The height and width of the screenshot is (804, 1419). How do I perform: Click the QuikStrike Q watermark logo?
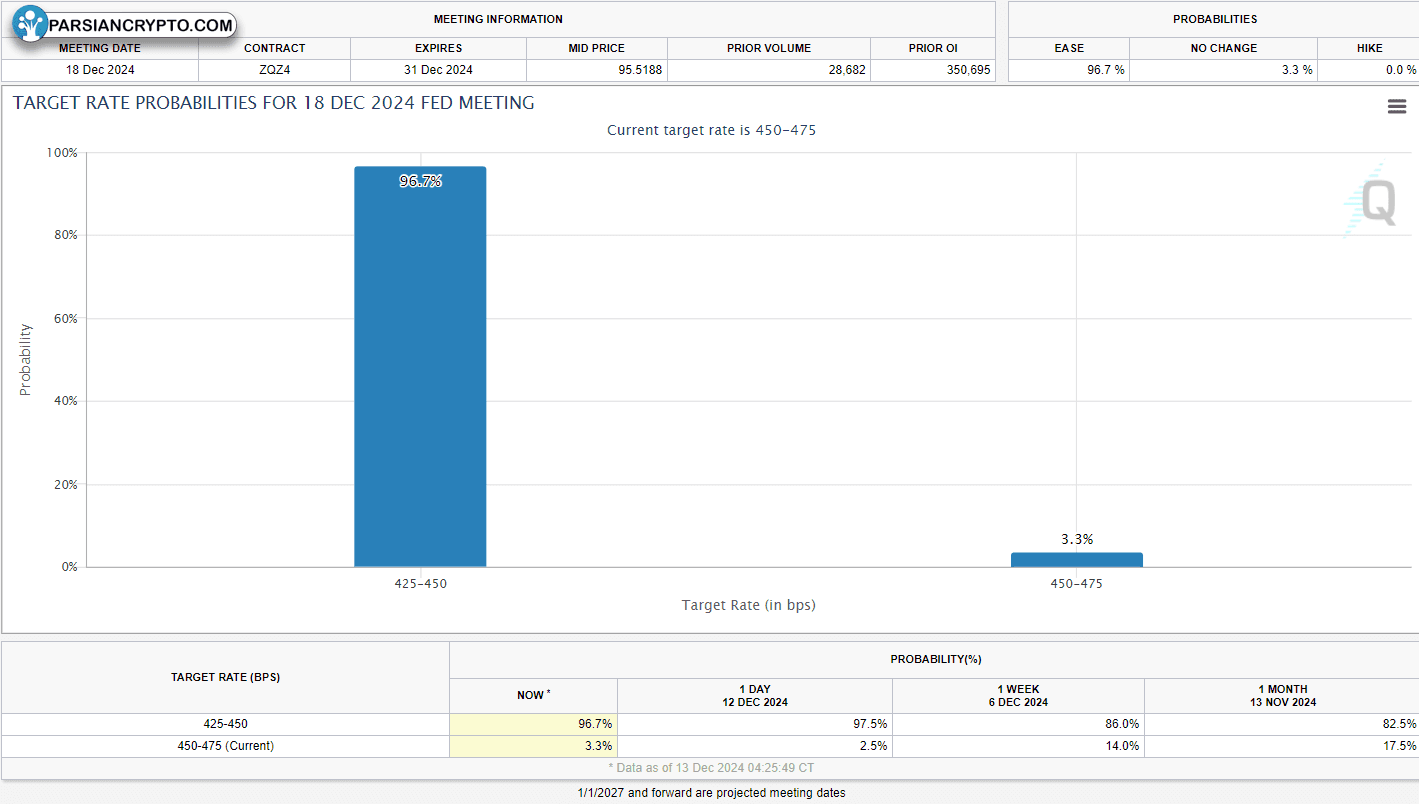pos(1371,200)
